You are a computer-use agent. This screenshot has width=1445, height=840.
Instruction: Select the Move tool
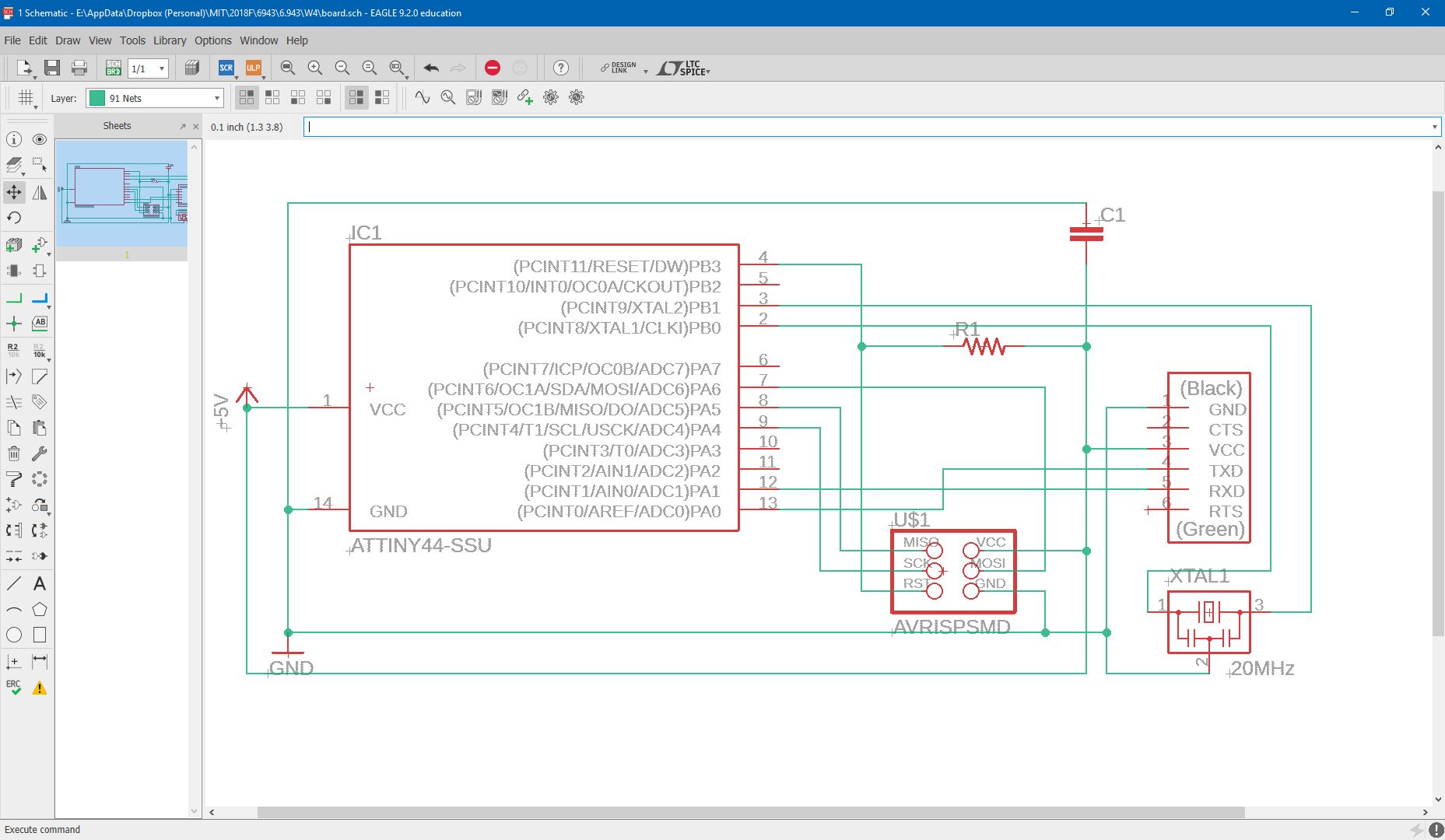14,192
